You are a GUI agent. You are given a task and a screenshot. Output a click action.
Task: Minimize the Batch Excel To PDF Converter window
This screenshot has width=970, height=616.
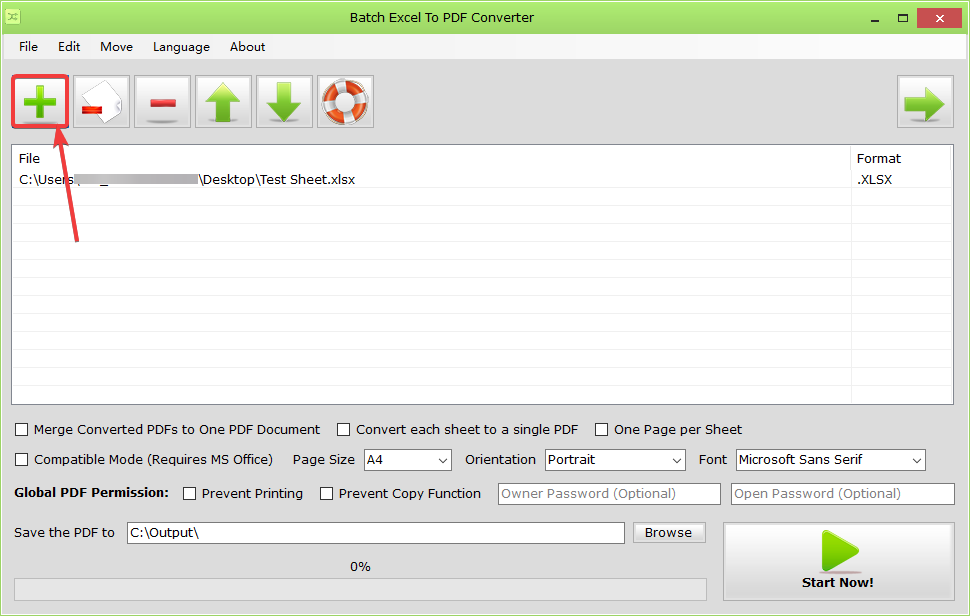click(875, 18)
